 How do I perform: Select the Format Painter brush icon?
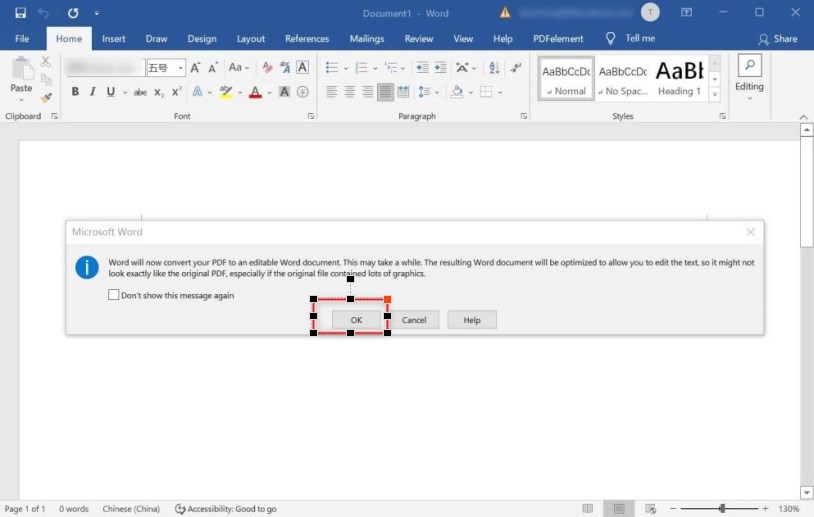click(x=46, y=98)
